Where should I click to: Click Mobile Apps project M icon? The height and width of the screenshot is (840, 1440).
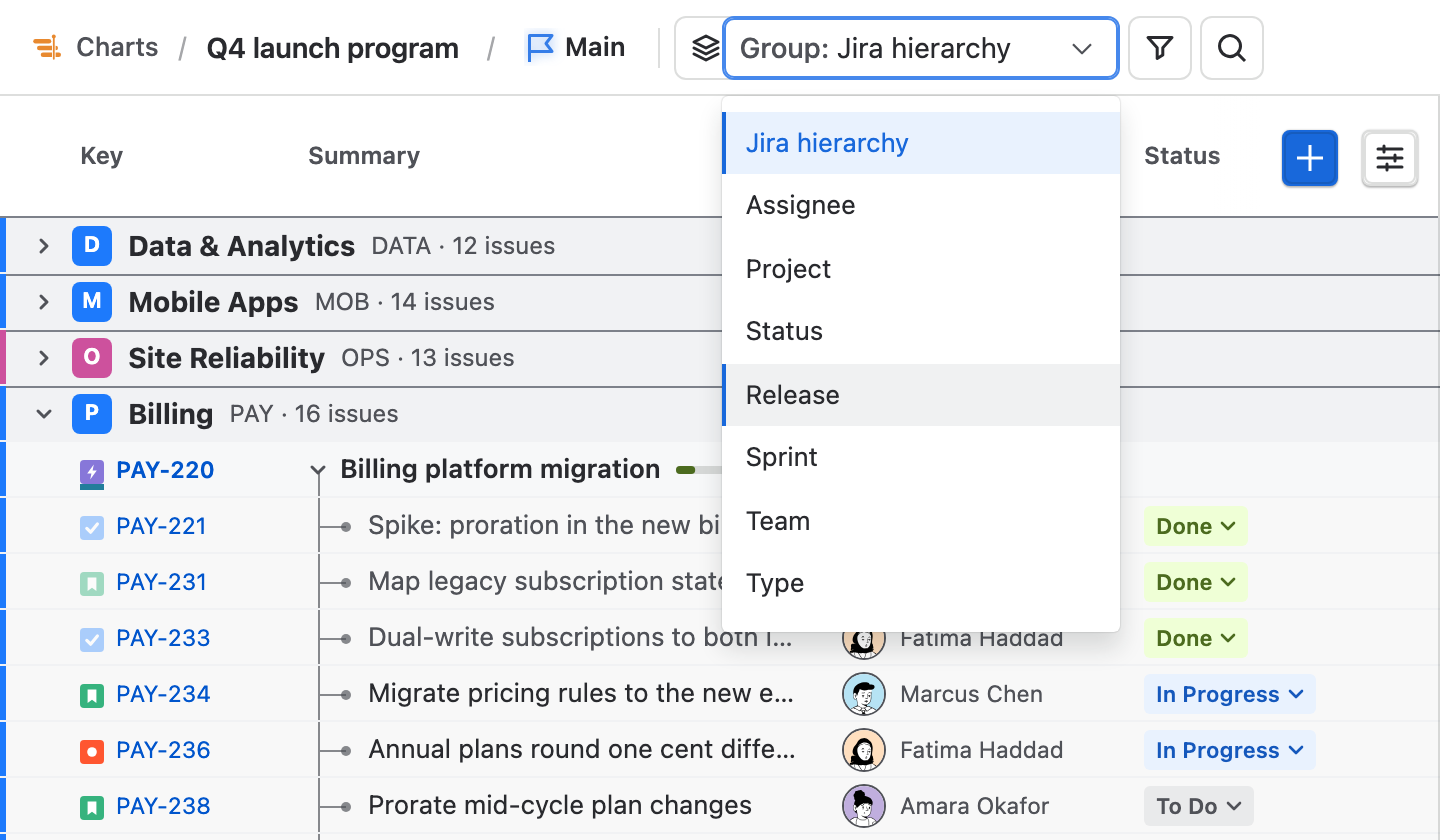point(91,302)
